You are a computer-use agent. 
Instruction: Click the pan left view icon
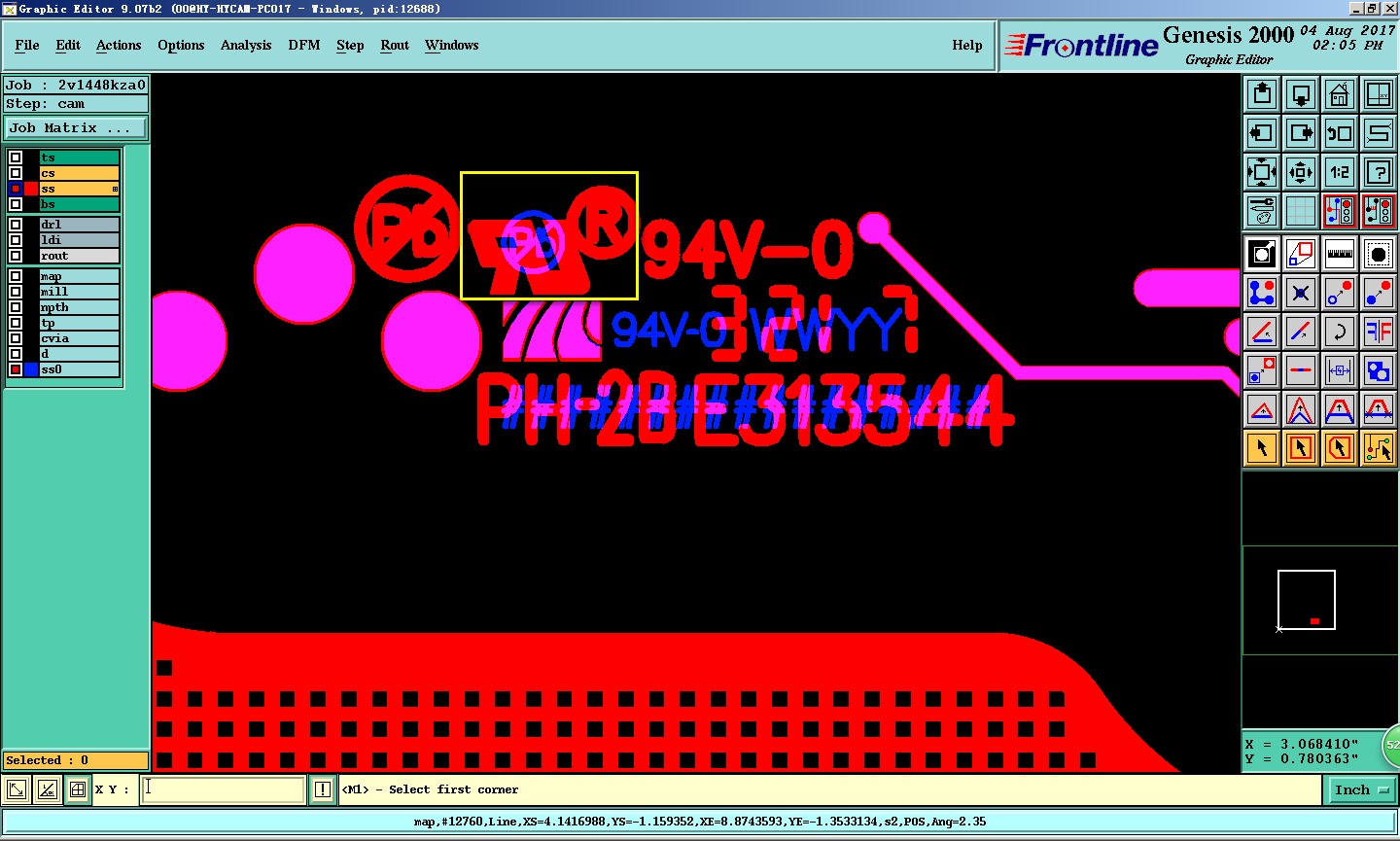[x=1262, y=133]
